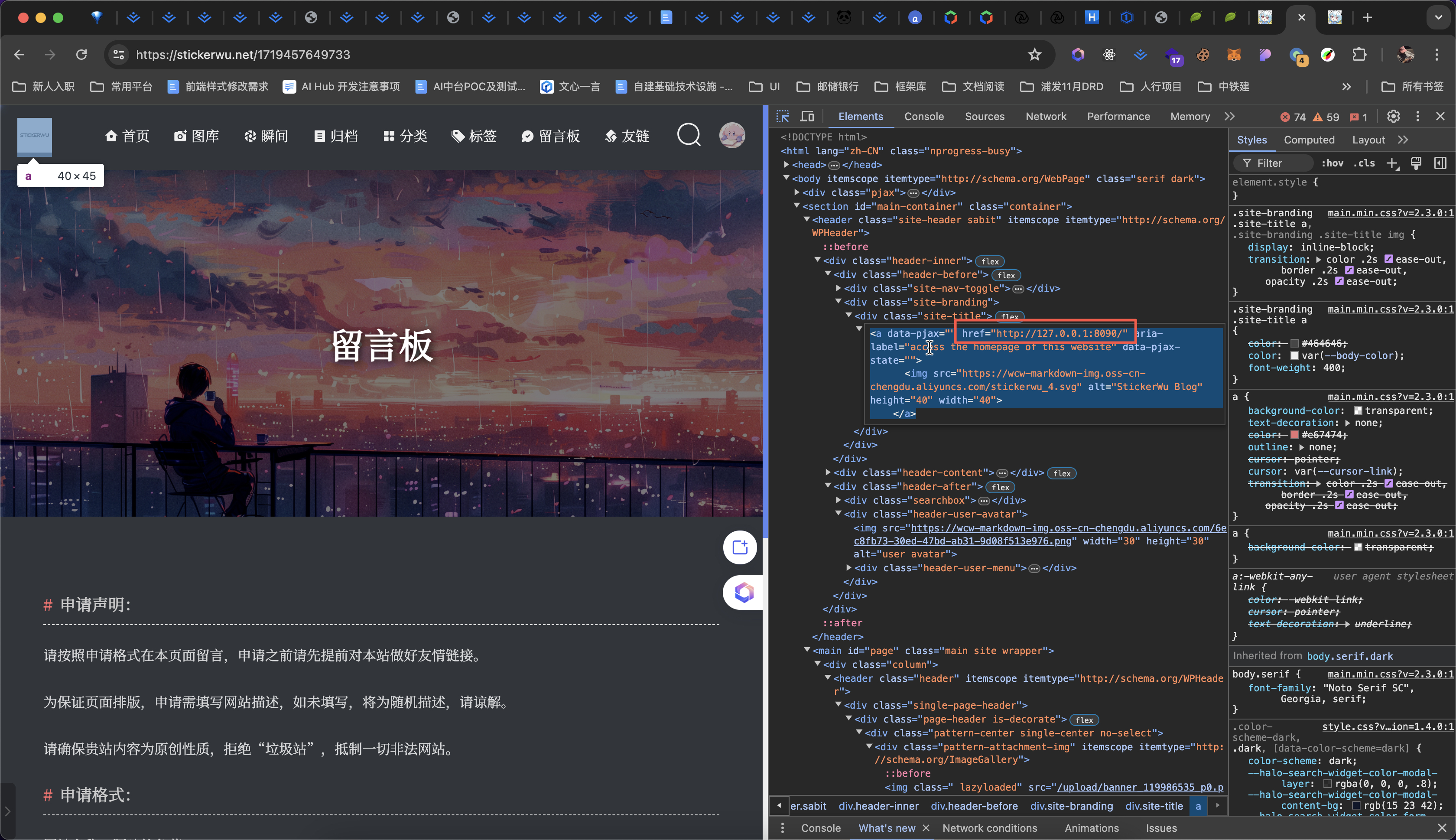Open Network conditions drawer tab
Viewport: 1456px width, 840px height.
(x=989, y=828)
